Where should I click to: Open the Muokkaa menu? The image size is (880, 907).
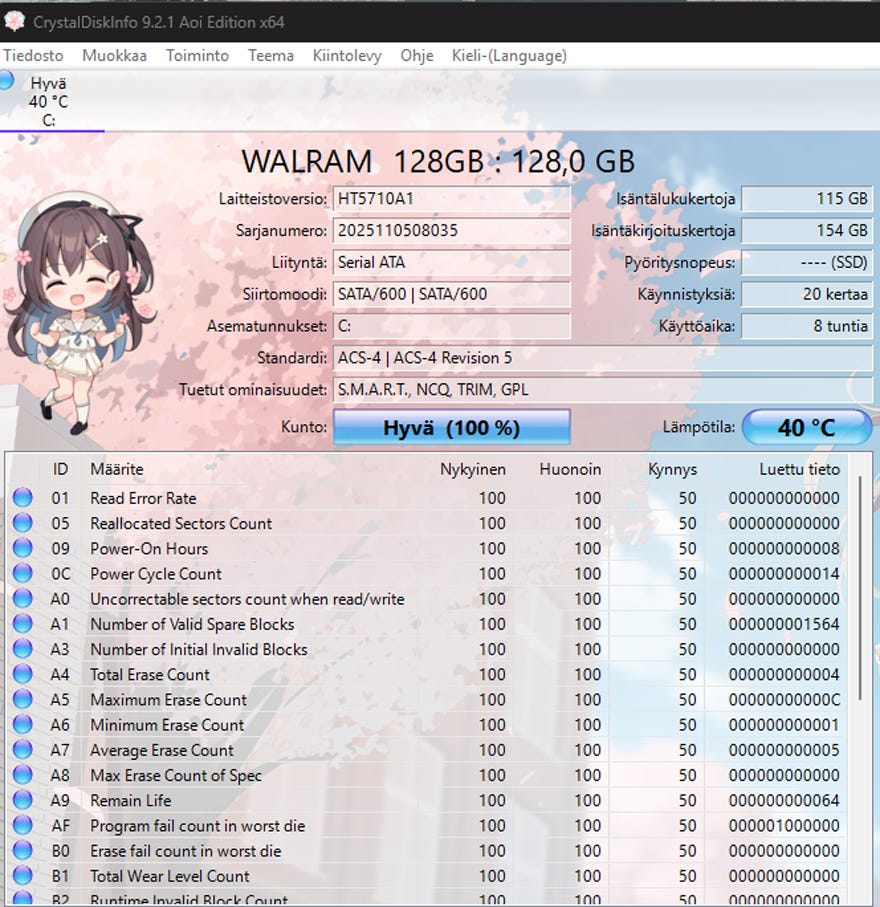coord(115,56)
